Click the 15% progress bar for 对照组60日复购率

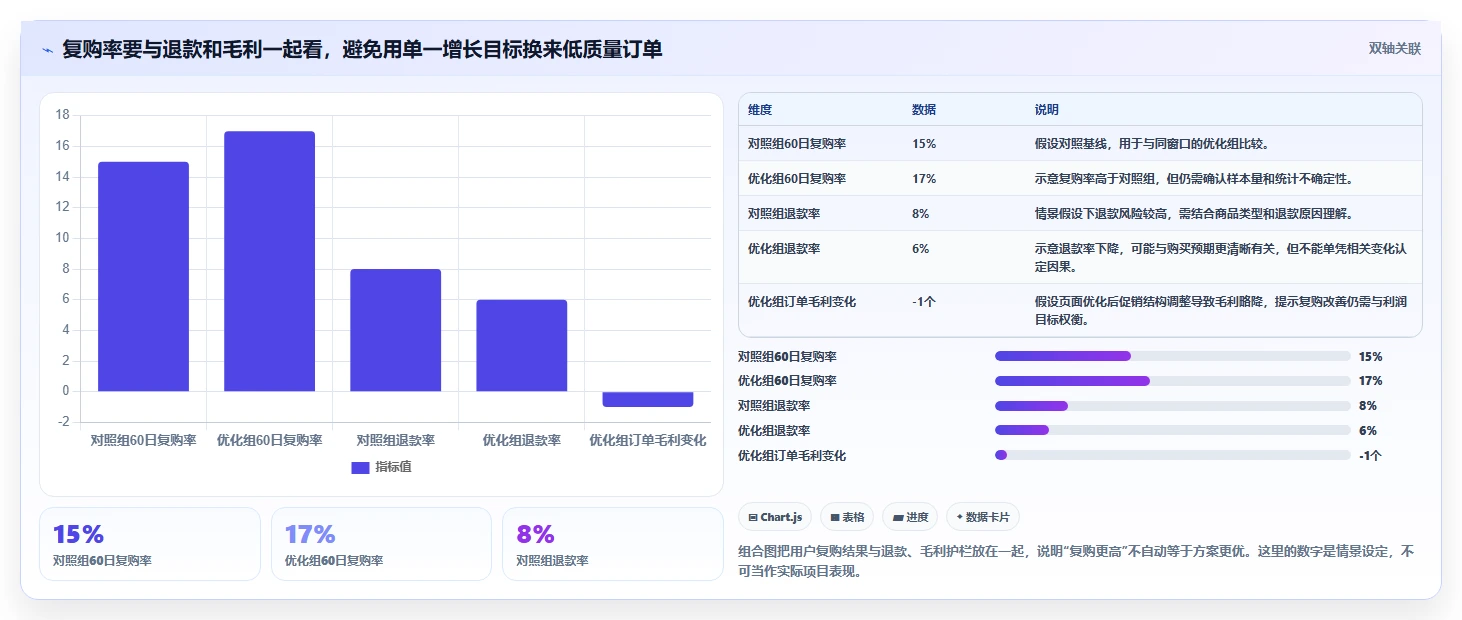(1173, 356)
